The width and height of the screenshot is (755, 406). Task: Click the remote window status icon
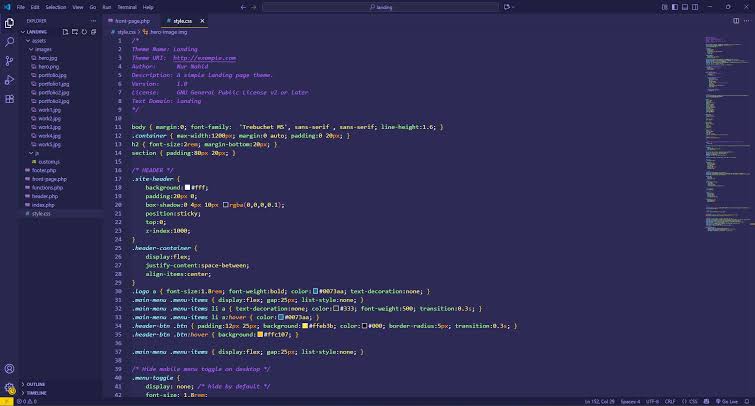point(6,402)
